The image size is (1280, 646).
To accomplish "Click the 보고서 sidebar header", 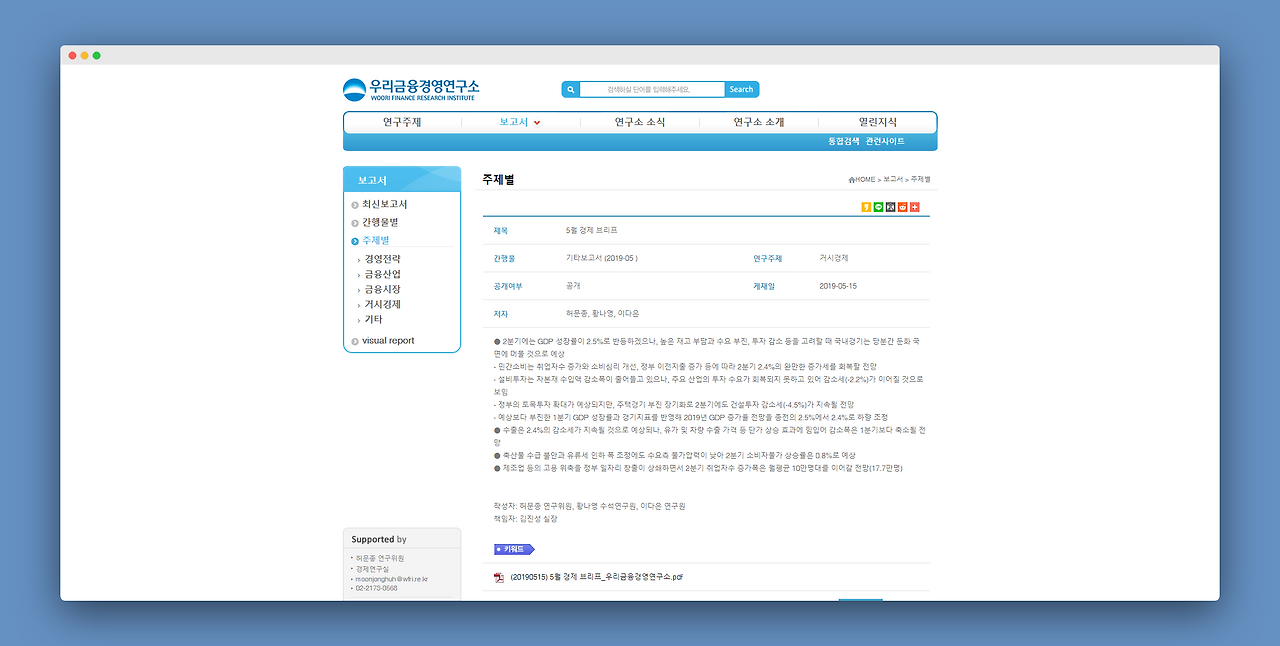I will pyautogui.click(x=402, y=179).
